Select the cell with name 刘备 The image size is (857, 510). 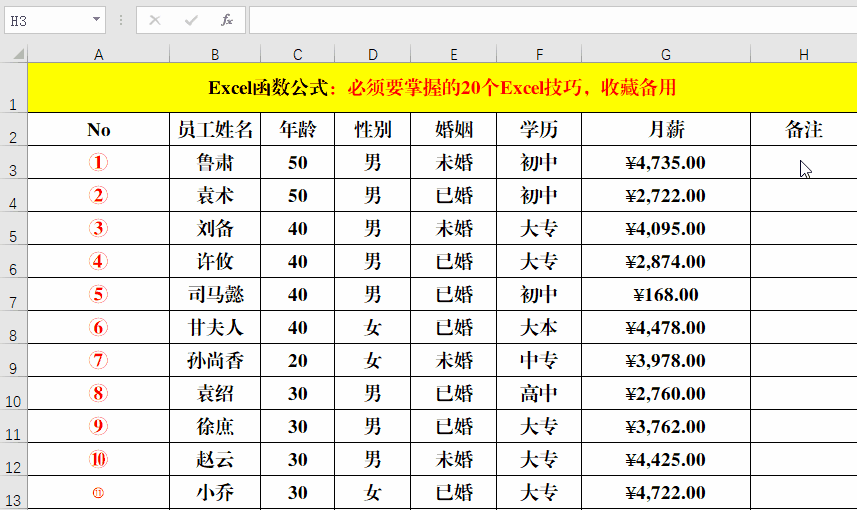(x=215, y=228)
